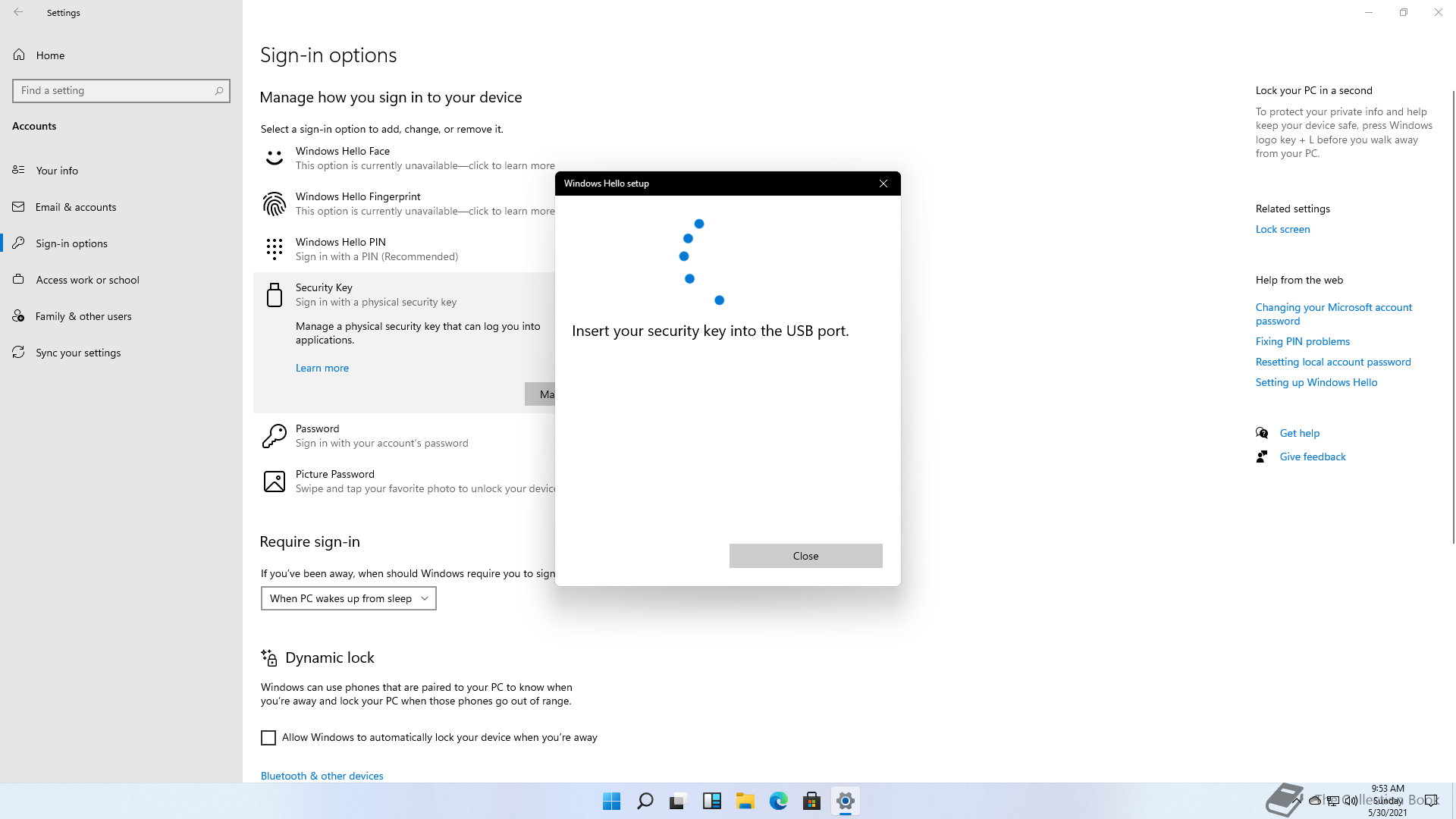Open File Explorer from the taskbar
This screenshot has height=819, width=1456.
(x=745, y=801)
